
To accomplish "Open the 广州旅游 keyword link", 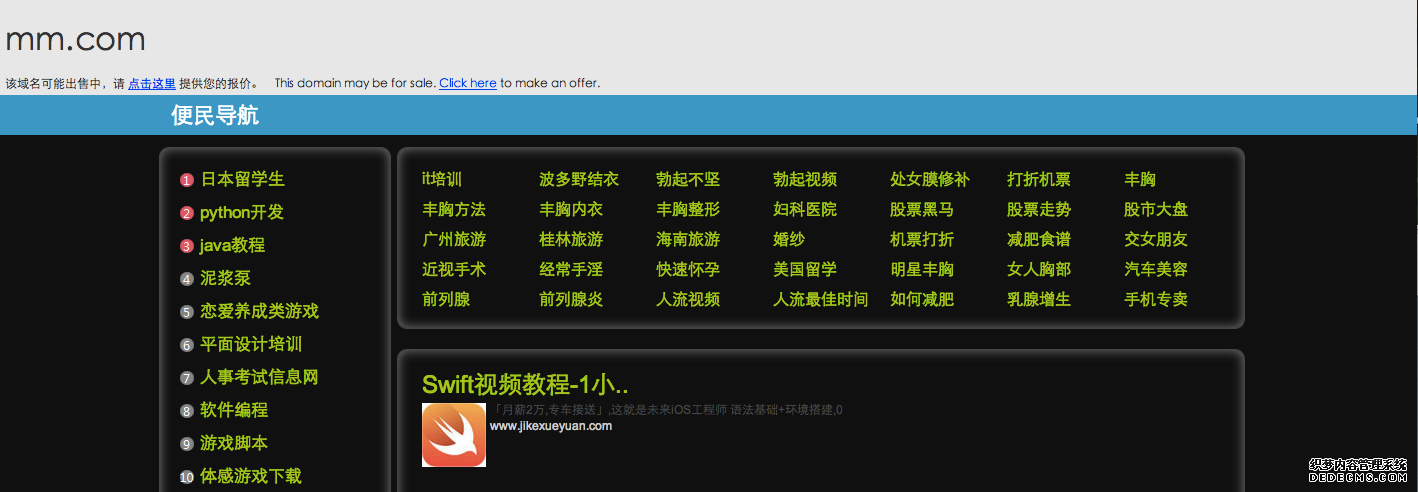I will 454,239.
